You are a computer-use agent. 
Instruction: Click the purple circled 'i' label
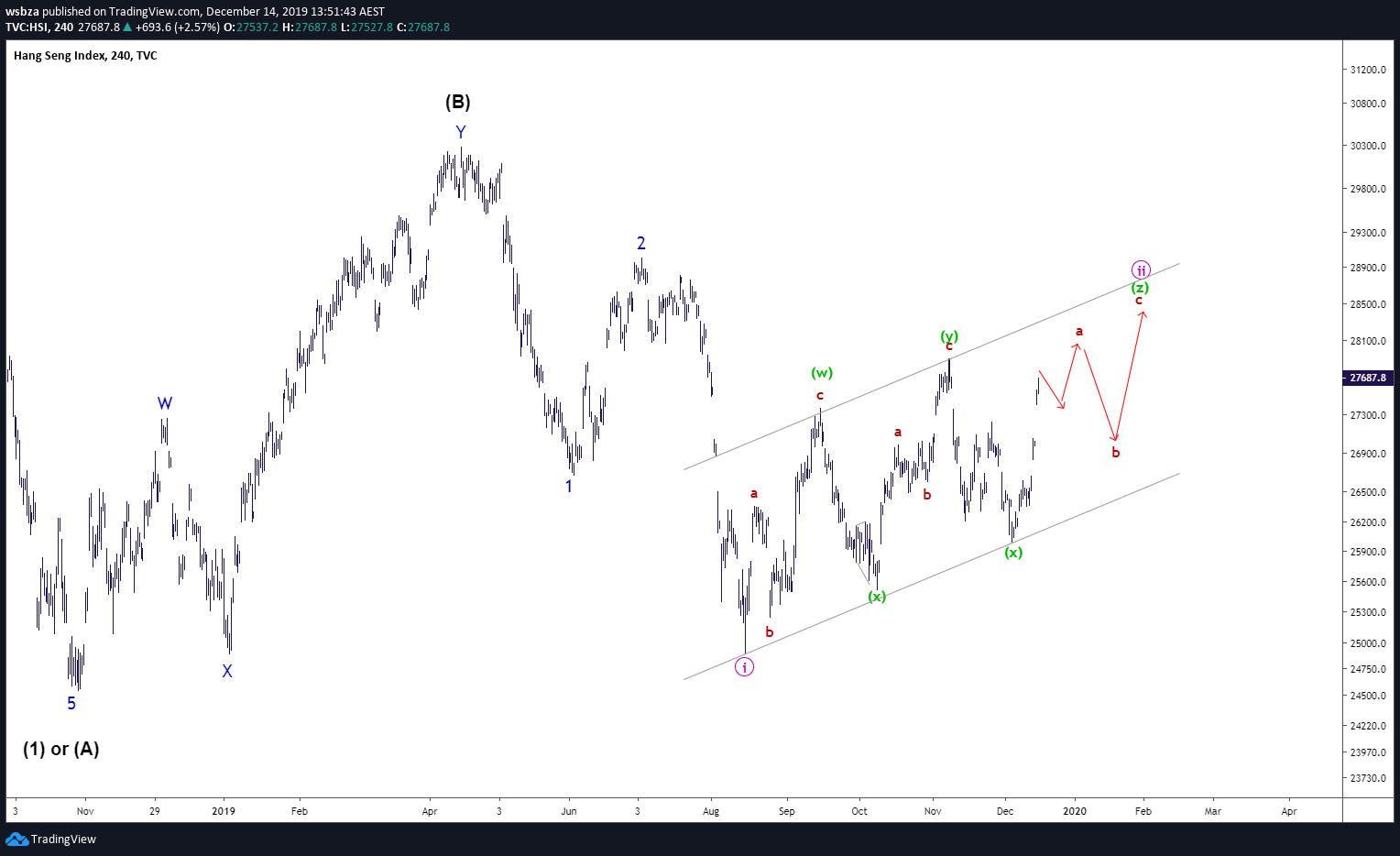(x=745, y=667)
